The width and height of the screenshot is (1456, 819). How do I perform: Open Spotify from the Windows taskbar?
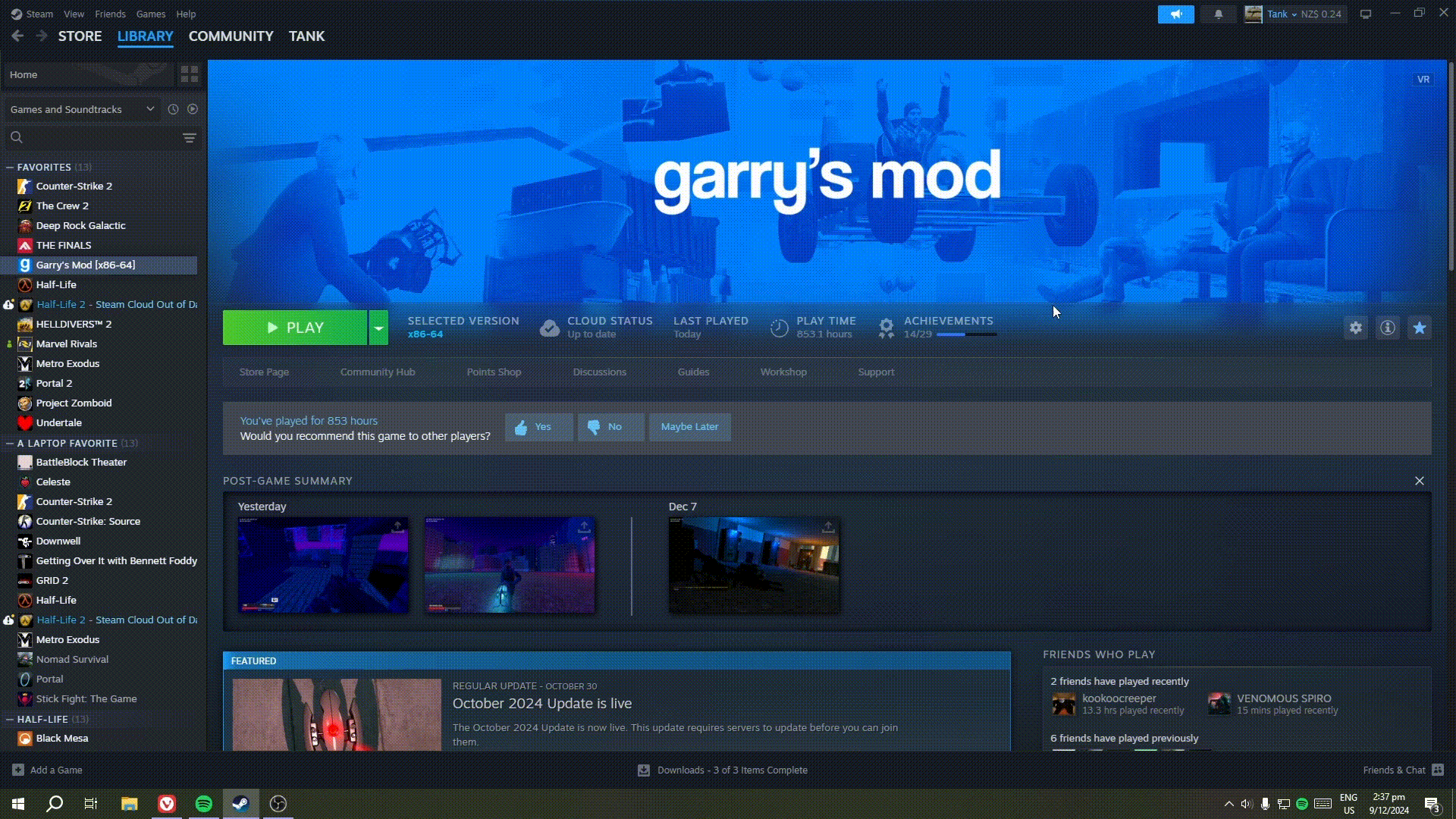[x=204, y=804]
